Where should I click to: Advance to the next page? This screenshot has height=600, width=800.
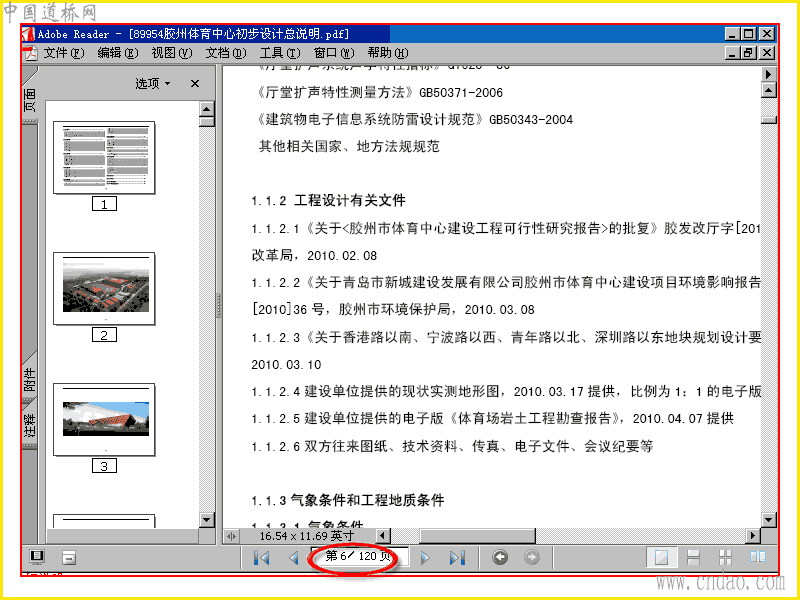(424, 558)
